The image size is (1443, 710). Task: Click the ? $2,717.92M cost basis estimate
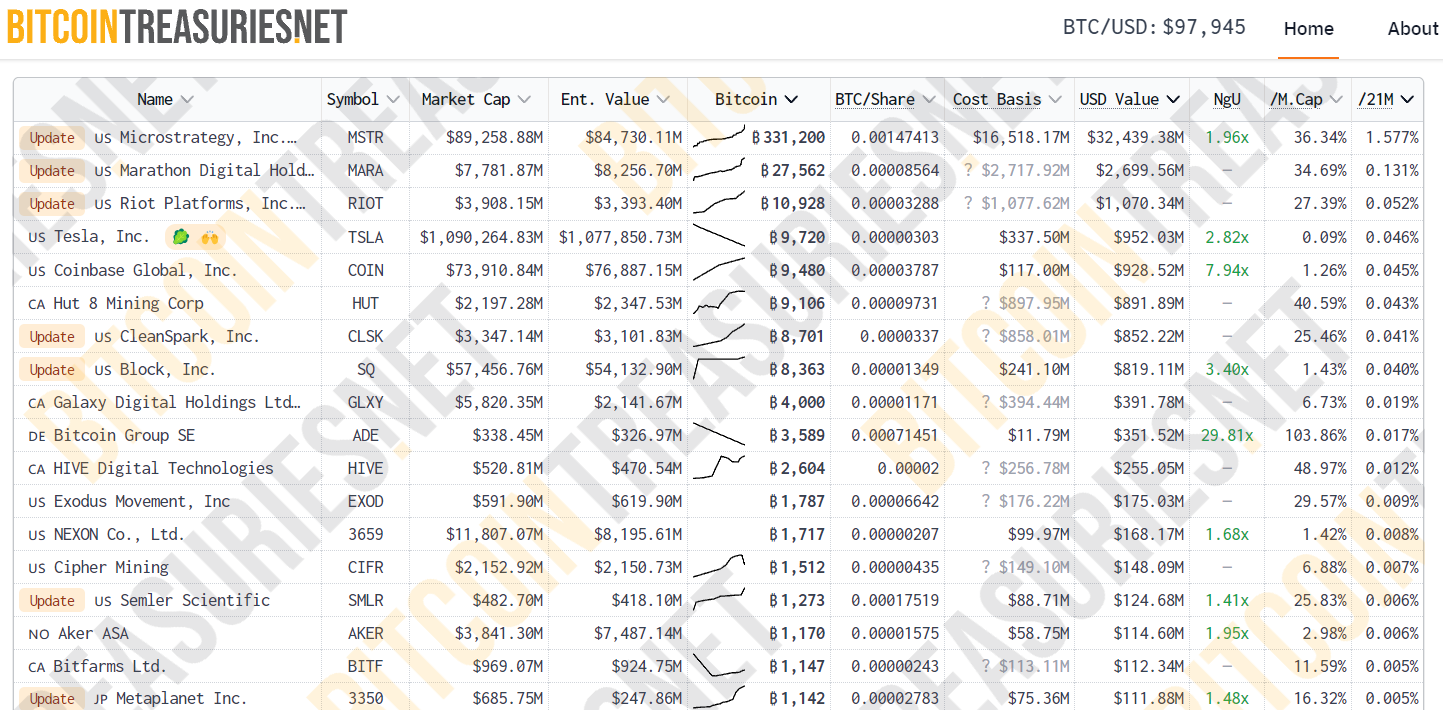[1016, 170]
